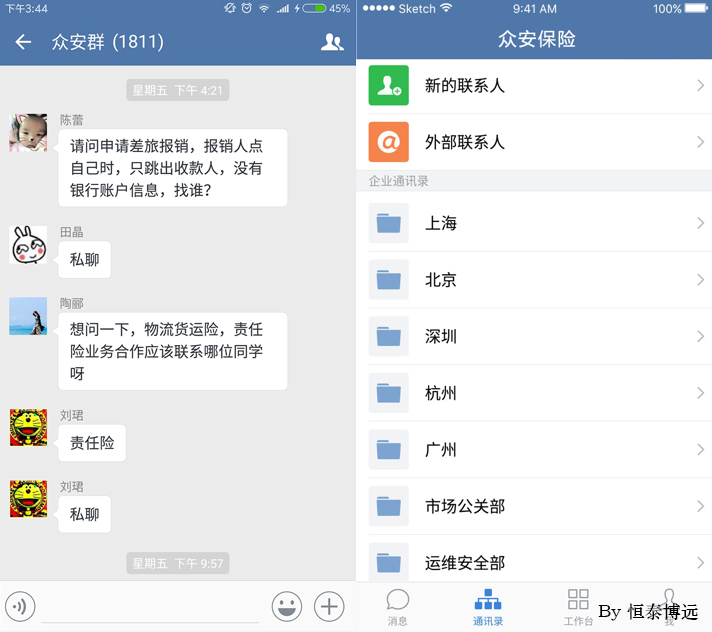Expand the 深圳 chevron arrow

click(700, 336)
